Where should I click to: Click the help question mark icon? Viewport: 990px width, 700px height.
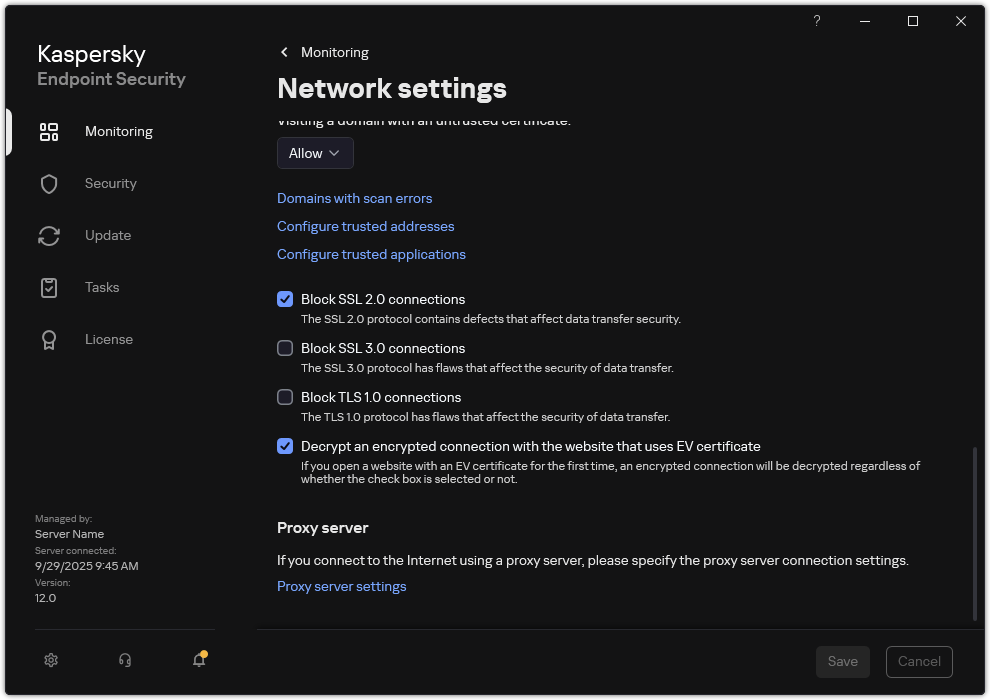816,21
